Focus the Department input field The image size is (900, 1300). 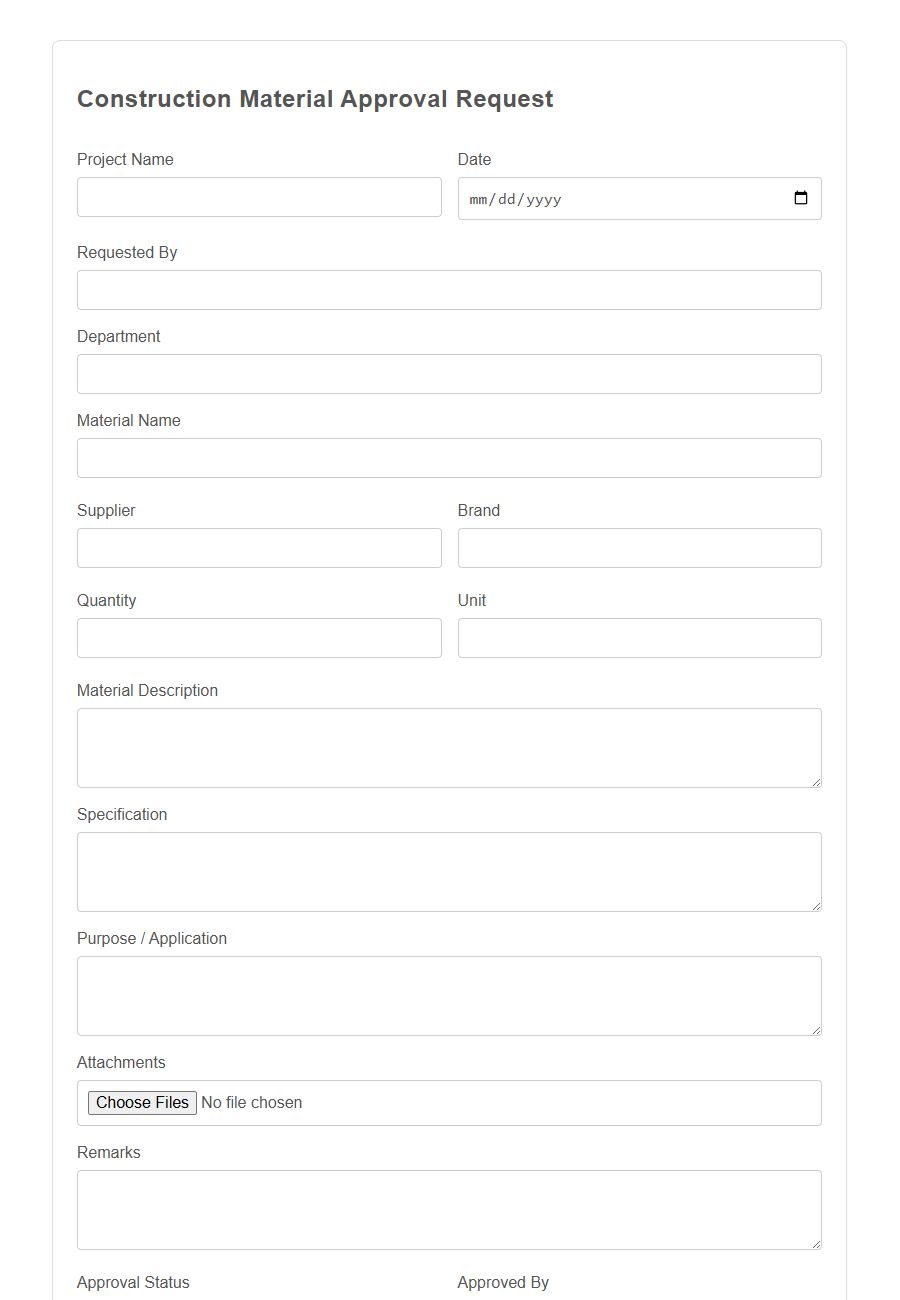point(449,373)
